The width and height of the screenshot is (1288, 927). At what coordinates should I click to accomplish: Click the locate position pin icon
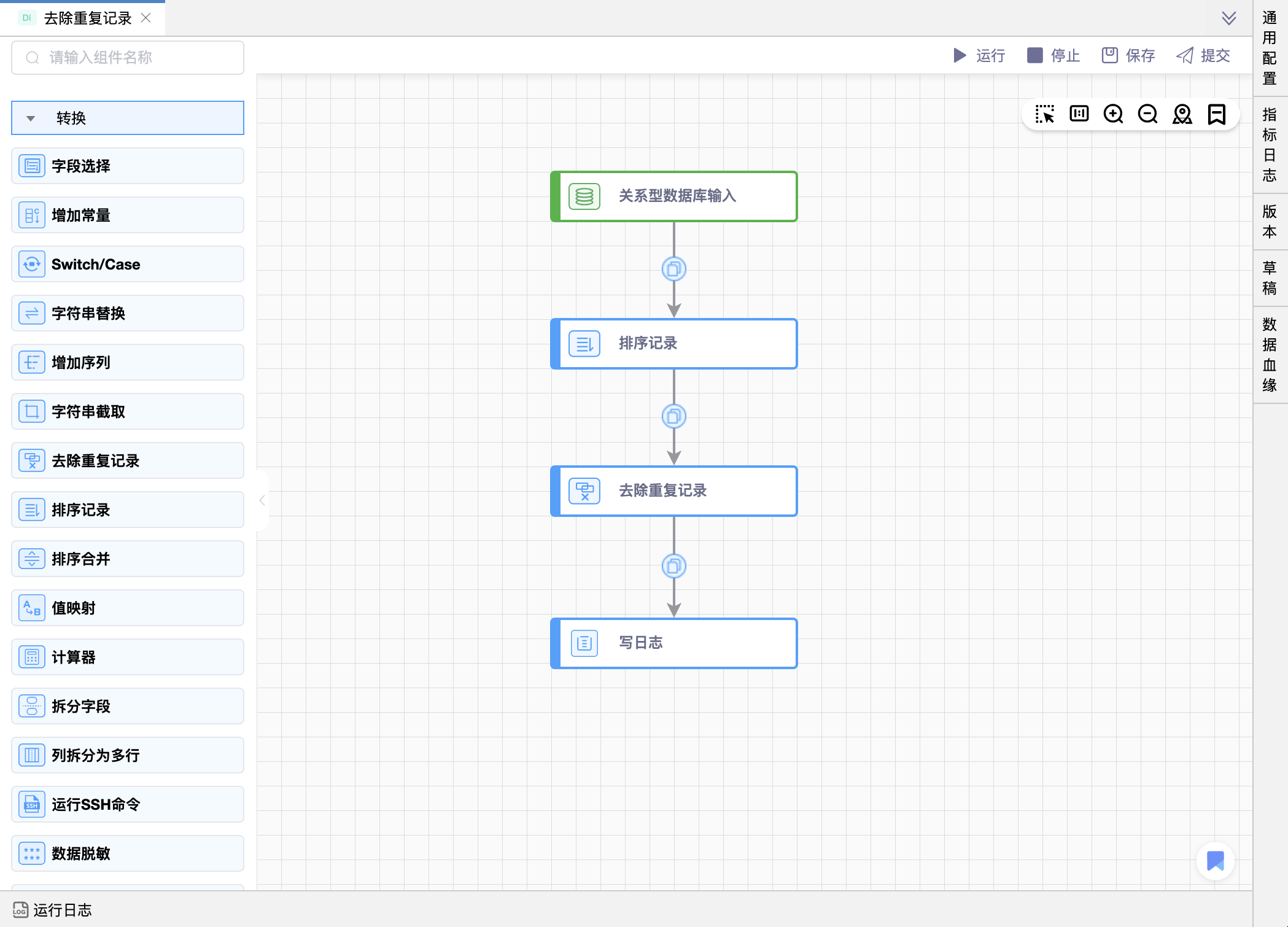(x=1182, y=114)
